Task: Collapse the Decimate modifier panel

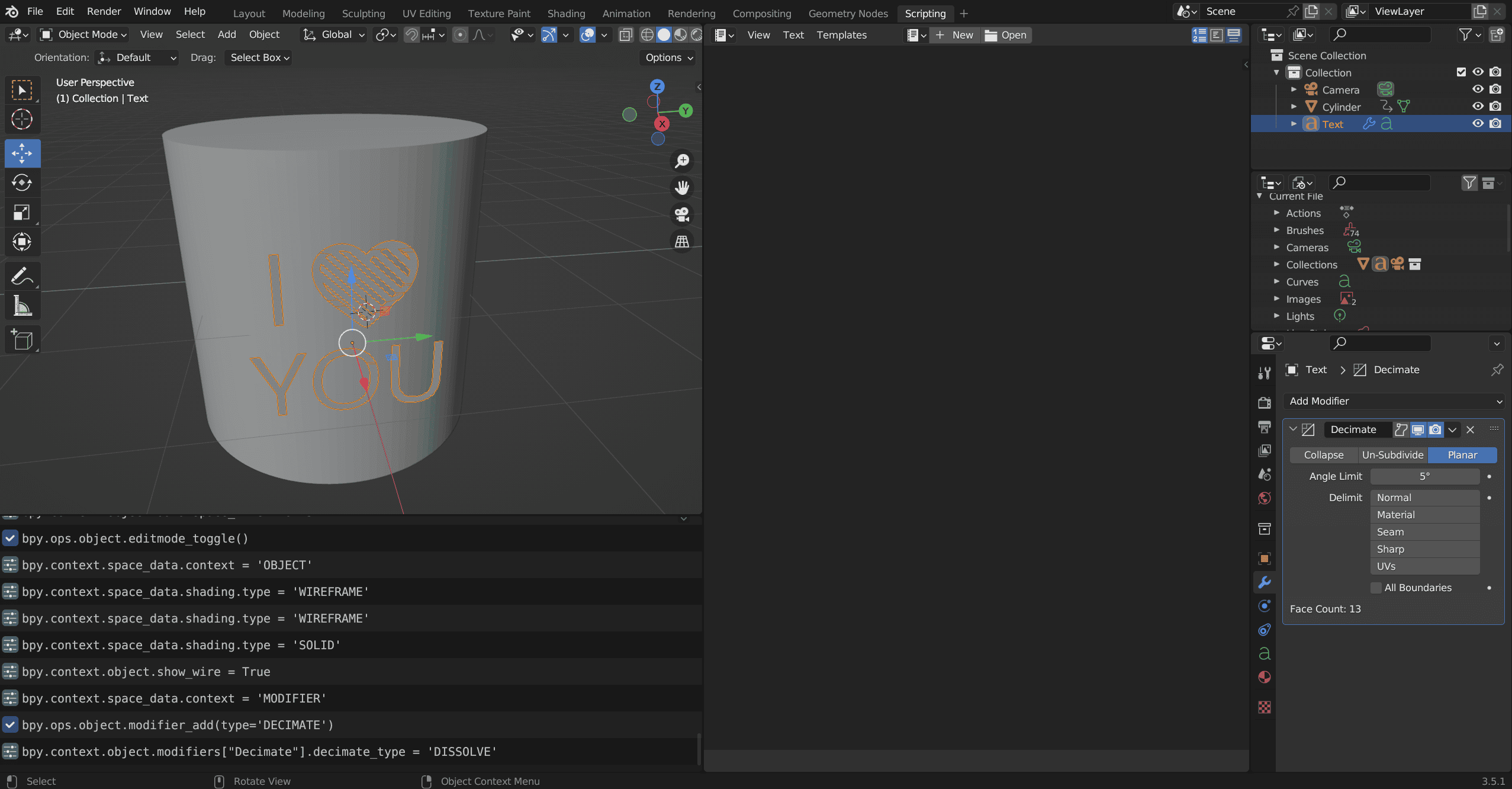Action: pos(1293,429)
